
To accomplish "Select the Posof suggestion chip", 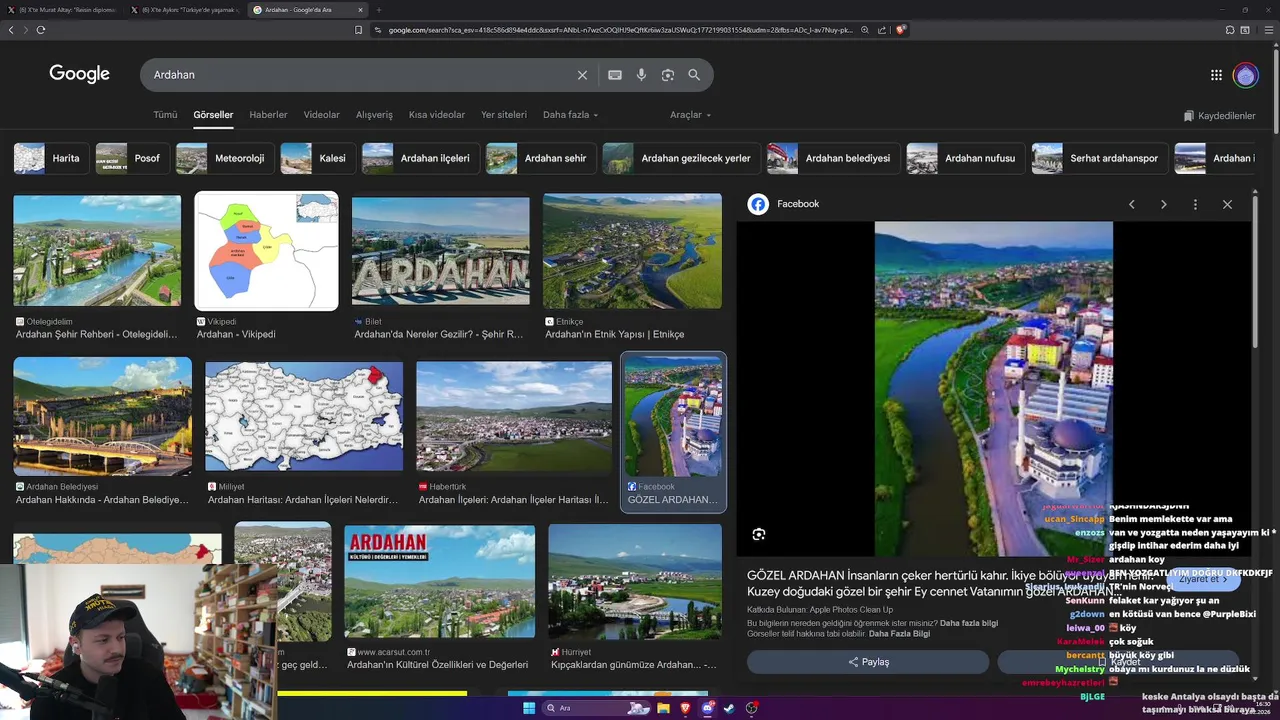I will click(x=131, y=158).
